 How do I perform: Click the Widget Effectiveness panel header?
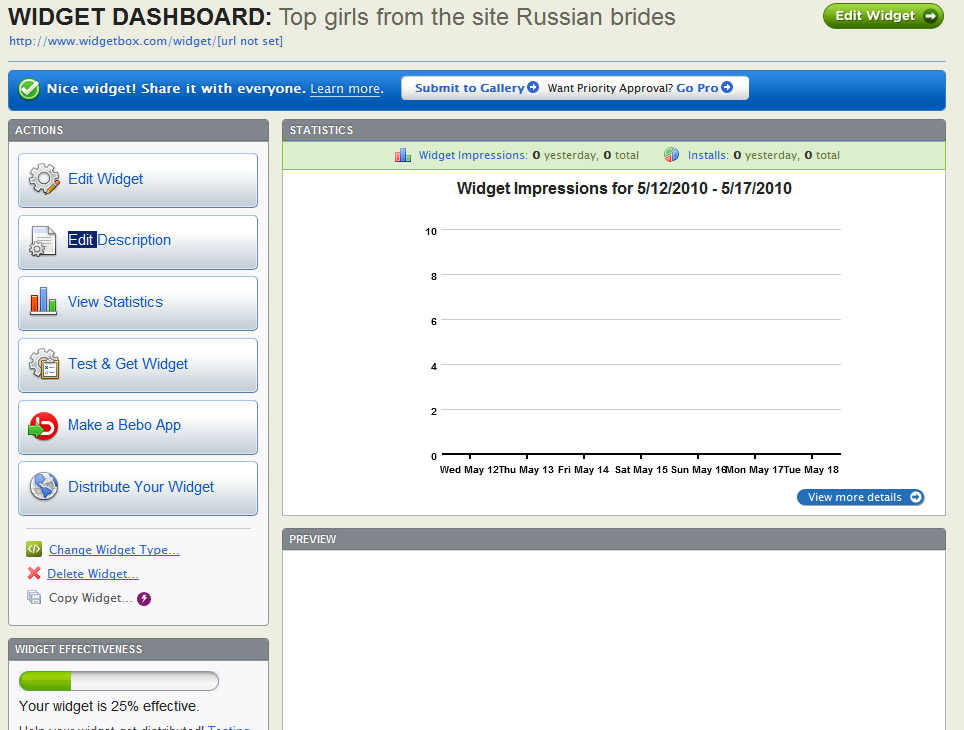pos(138,649)
